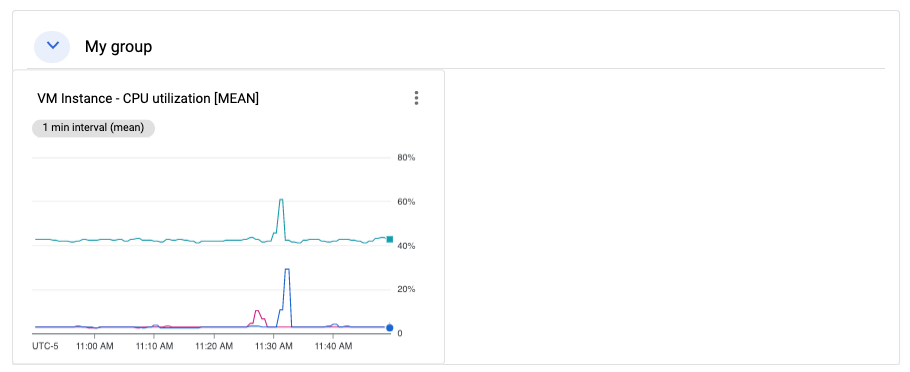Click the 20% y-axis label

tap(406, 289)
